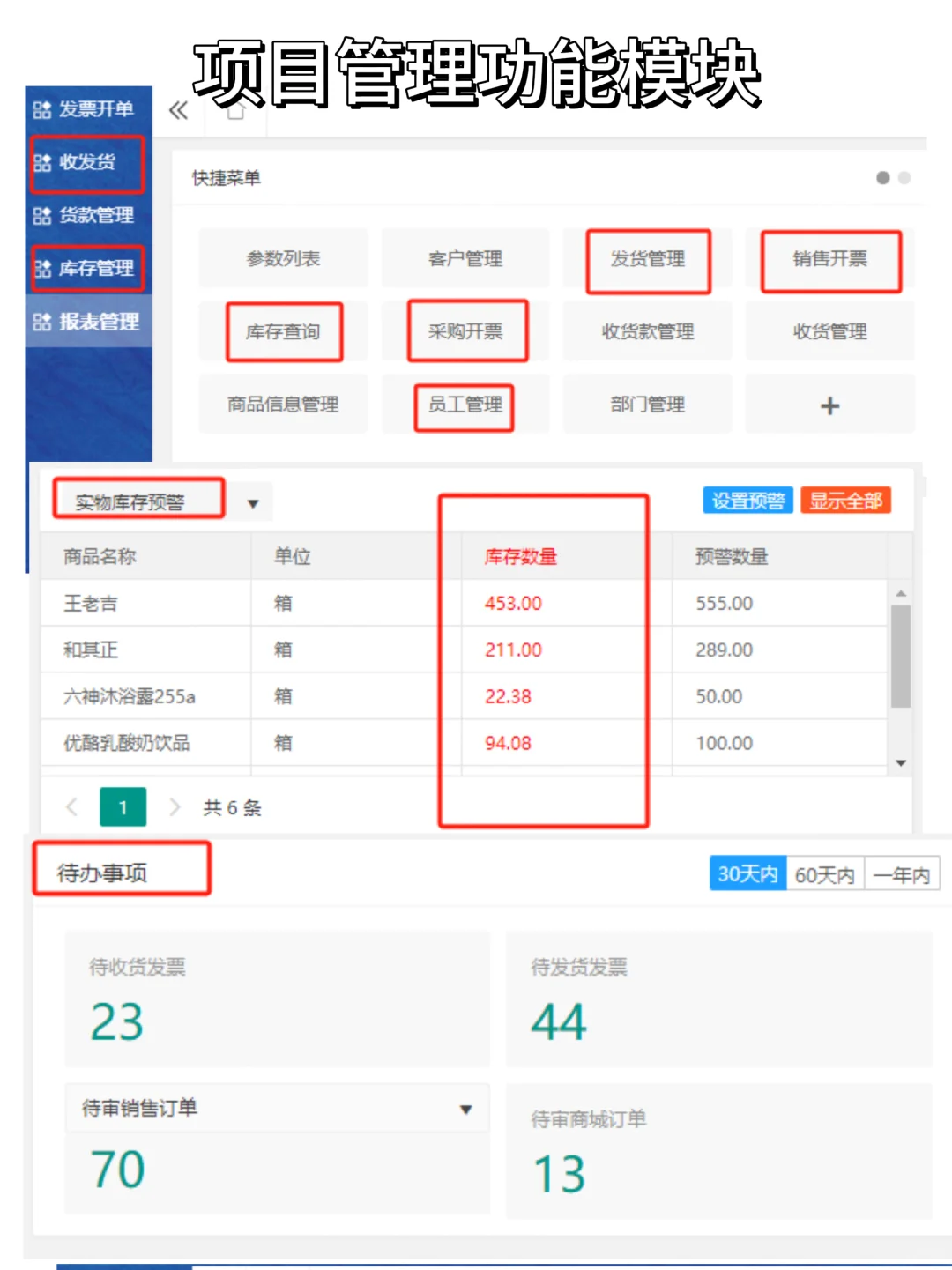Add a quick menu shortcut via + icon
952x1270 pixels.
click(x=829, y=405)
